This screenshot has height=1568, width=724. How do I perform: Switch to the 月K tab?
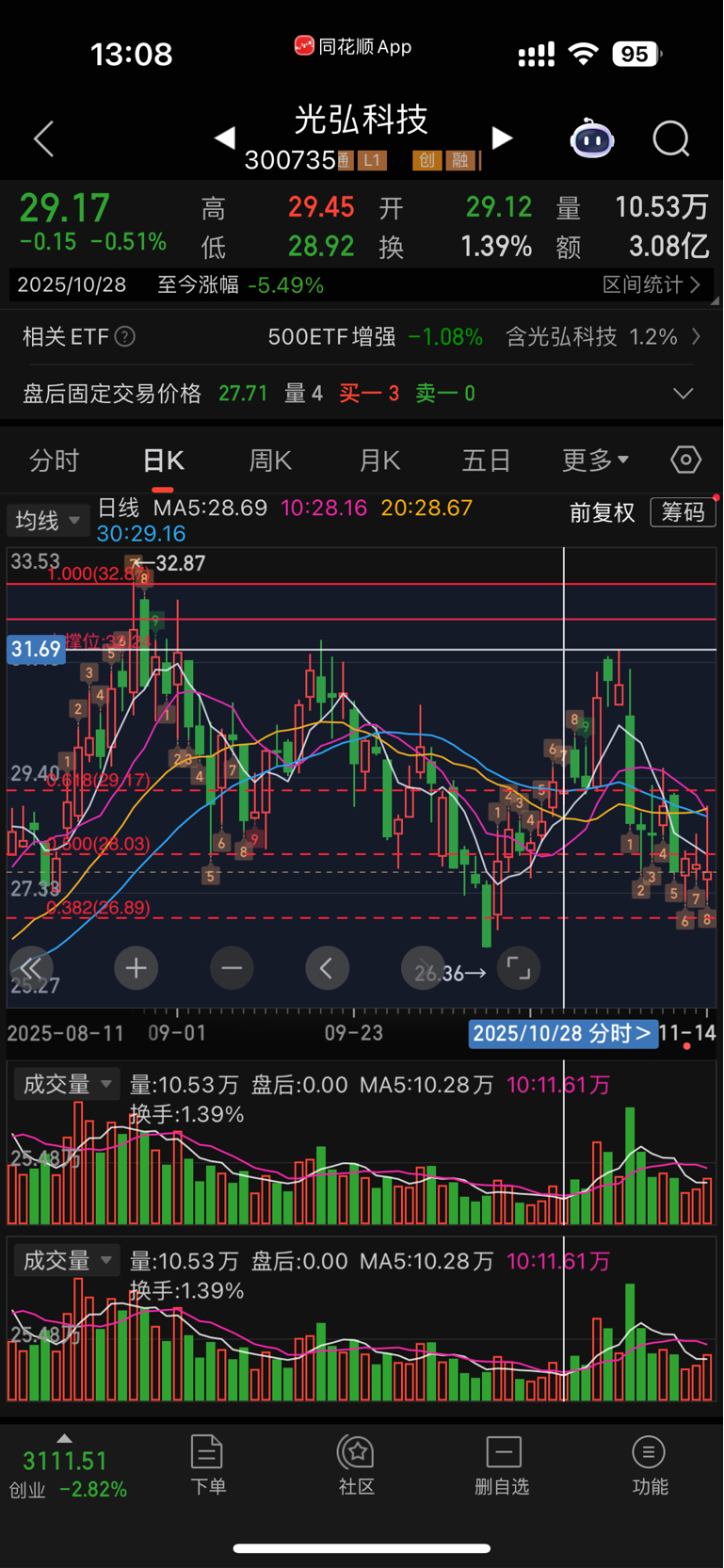tap(379, 461)
